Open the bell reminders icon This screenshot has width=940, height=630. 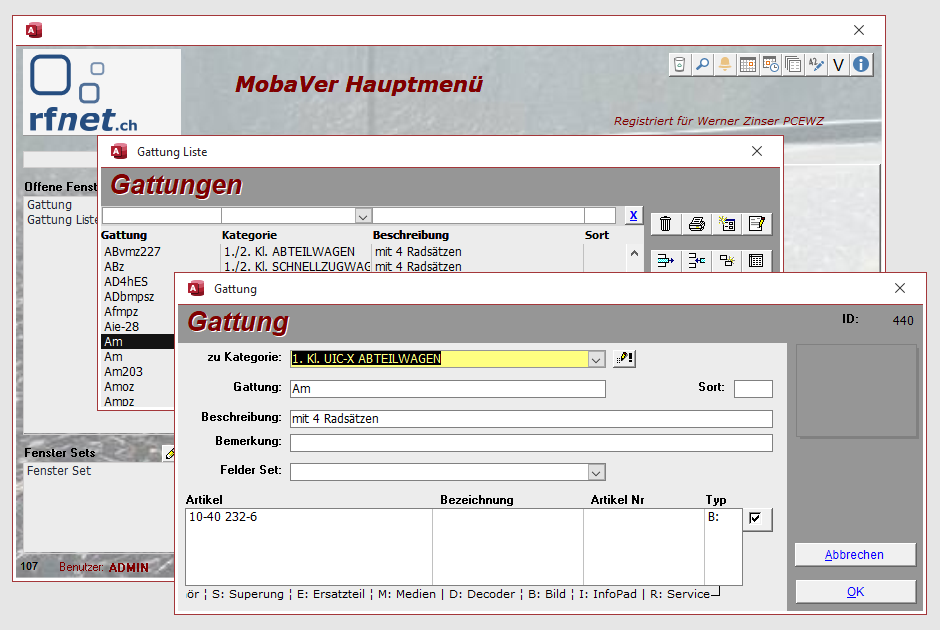[725, 65]
